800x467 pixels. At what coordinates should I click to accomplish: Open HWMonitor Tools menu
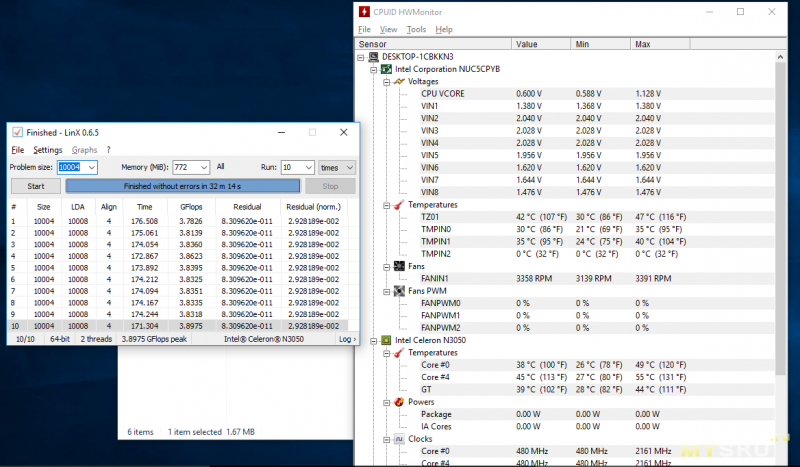[x=416, y=30]
